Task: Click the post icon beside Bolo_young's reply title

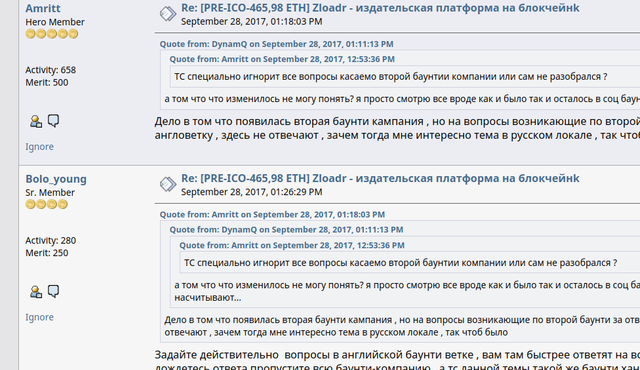Action: pyautogui.click(x=168, y=184)
